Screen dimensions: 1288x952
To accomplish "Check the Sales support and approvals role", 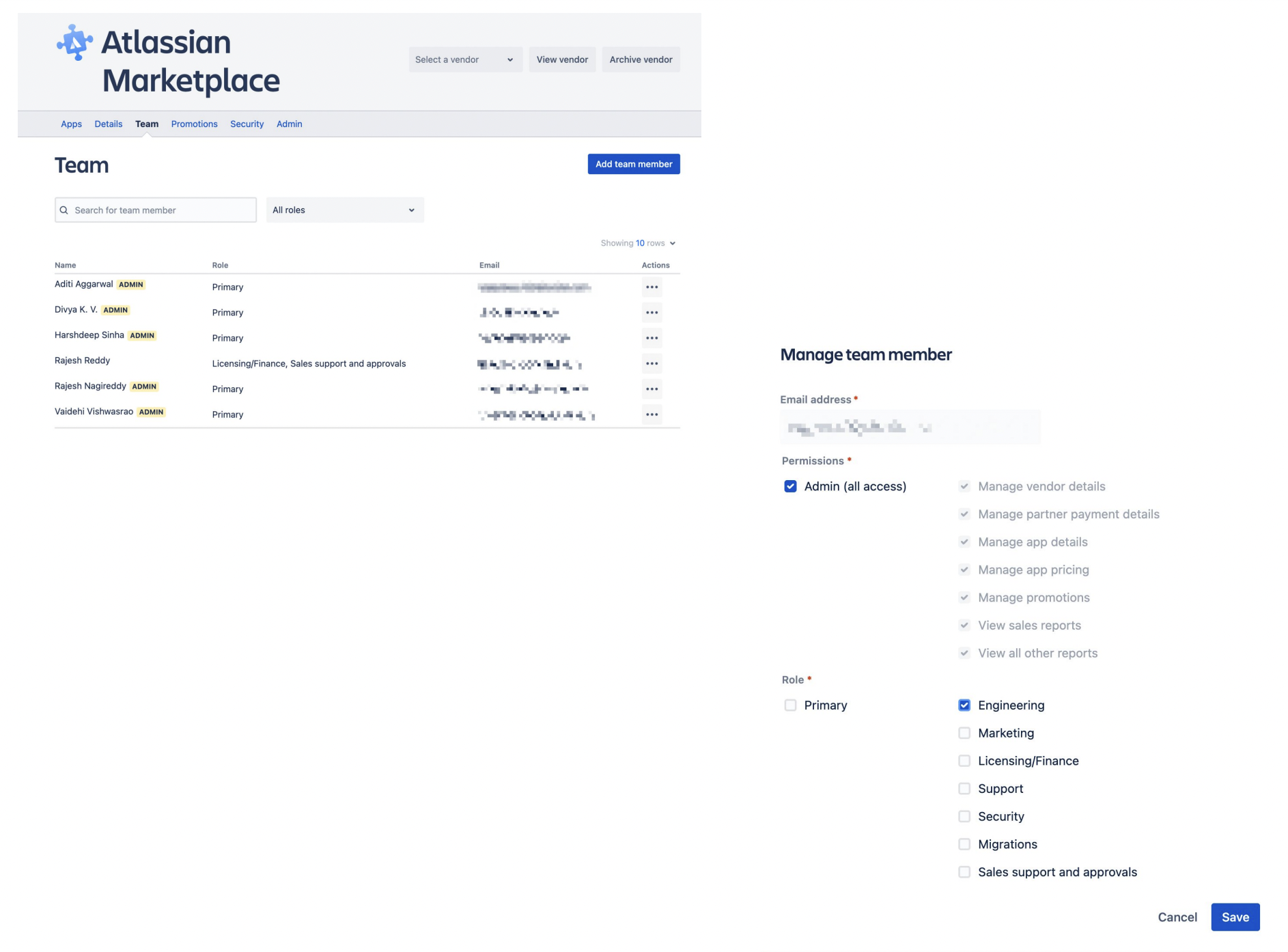I will tap(964, 872).
